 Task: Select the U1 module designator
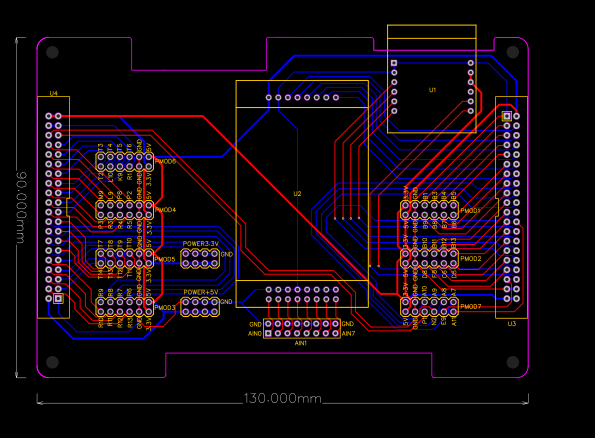tap(432, 90)
